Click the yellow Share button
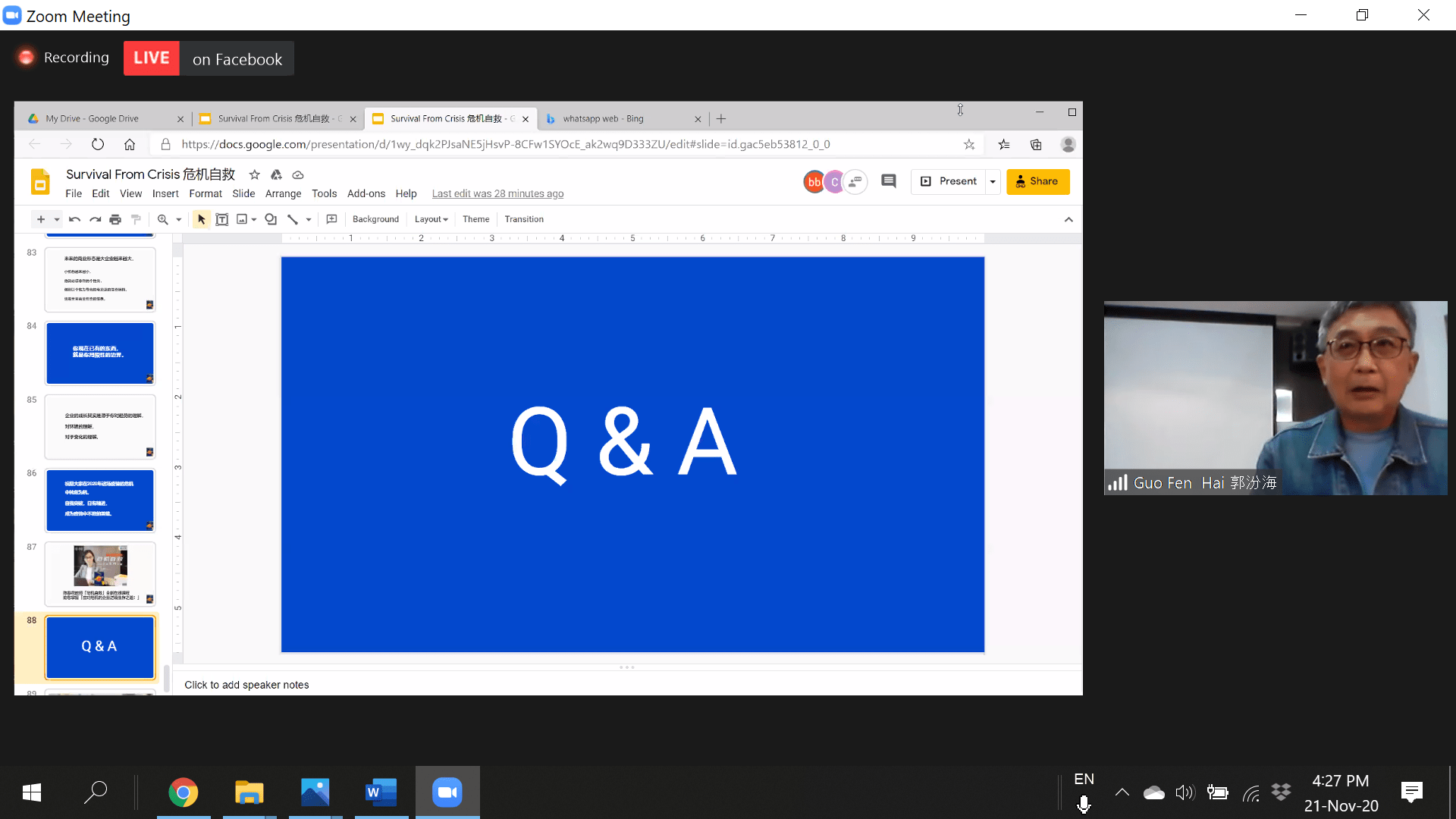The width and height of the screenshot is (1456, 819). click(x=1037, y=181)
